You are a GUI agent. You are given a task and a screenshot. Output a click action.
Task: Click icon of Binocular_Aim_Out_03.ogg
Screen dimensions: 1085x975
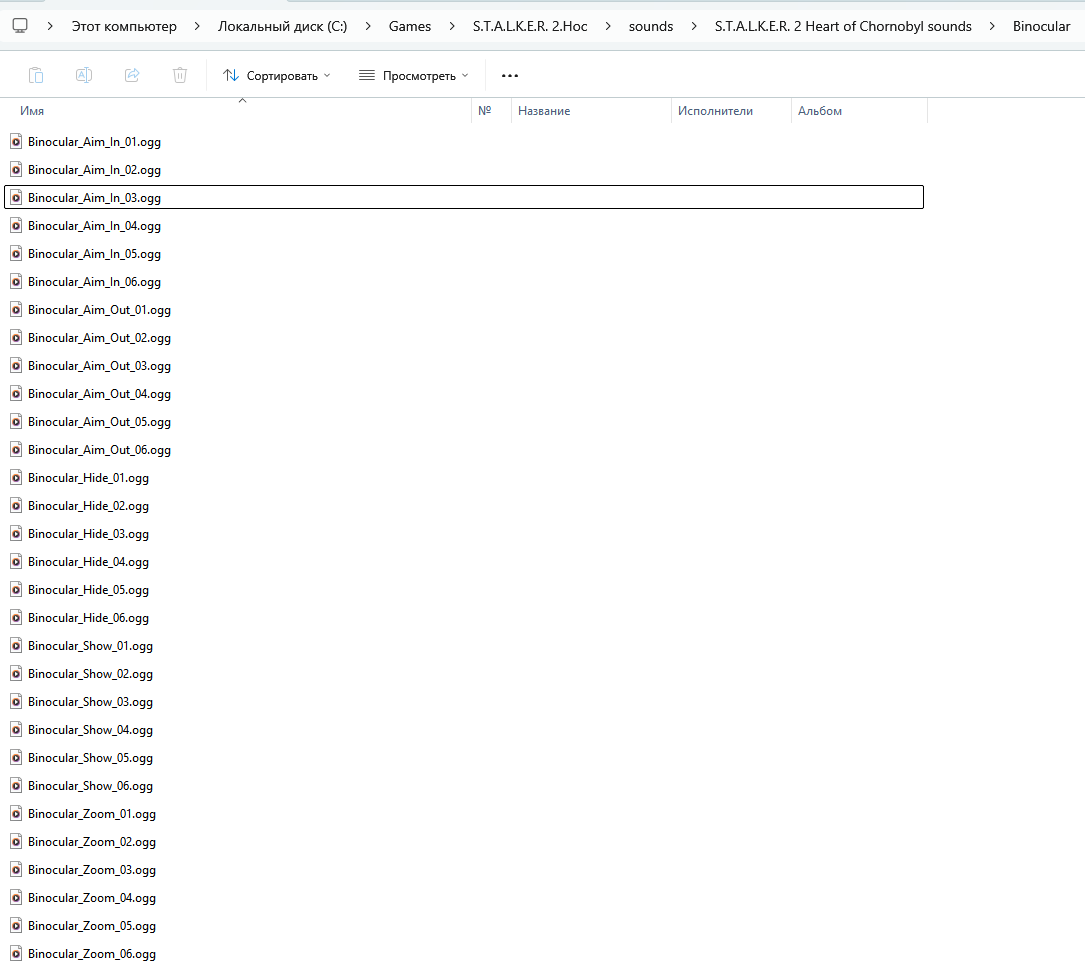coord(16,366)
